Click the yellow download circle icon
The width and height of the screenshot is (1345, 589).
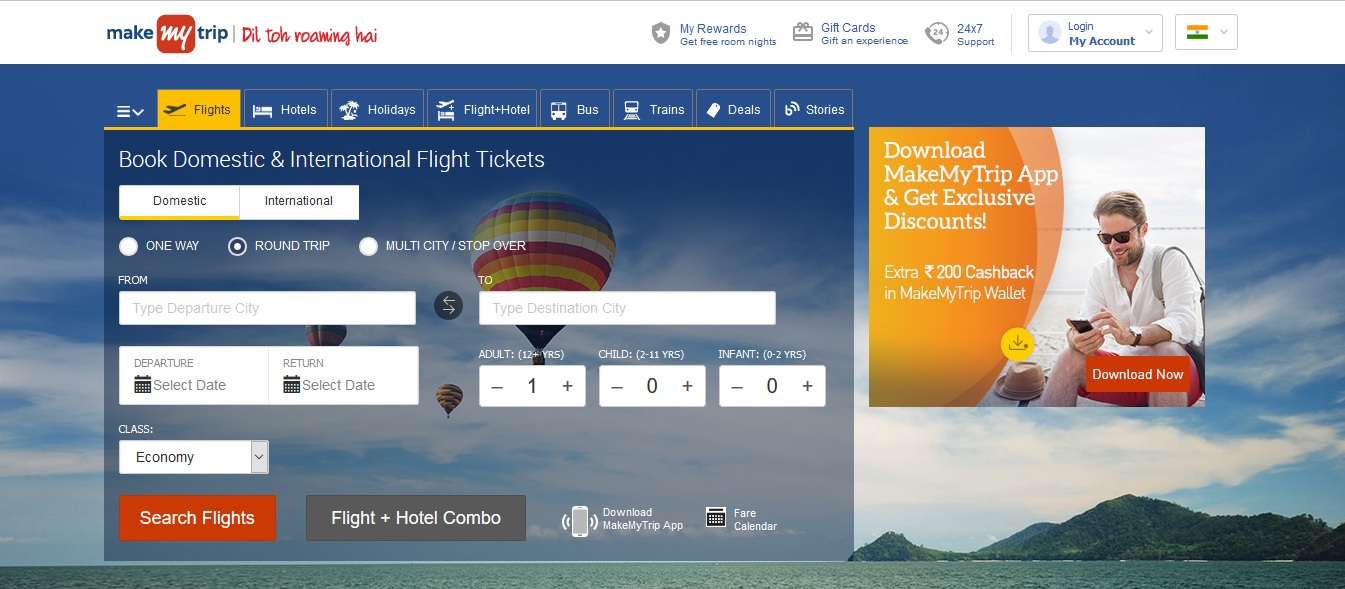[x=1017, y=343]
